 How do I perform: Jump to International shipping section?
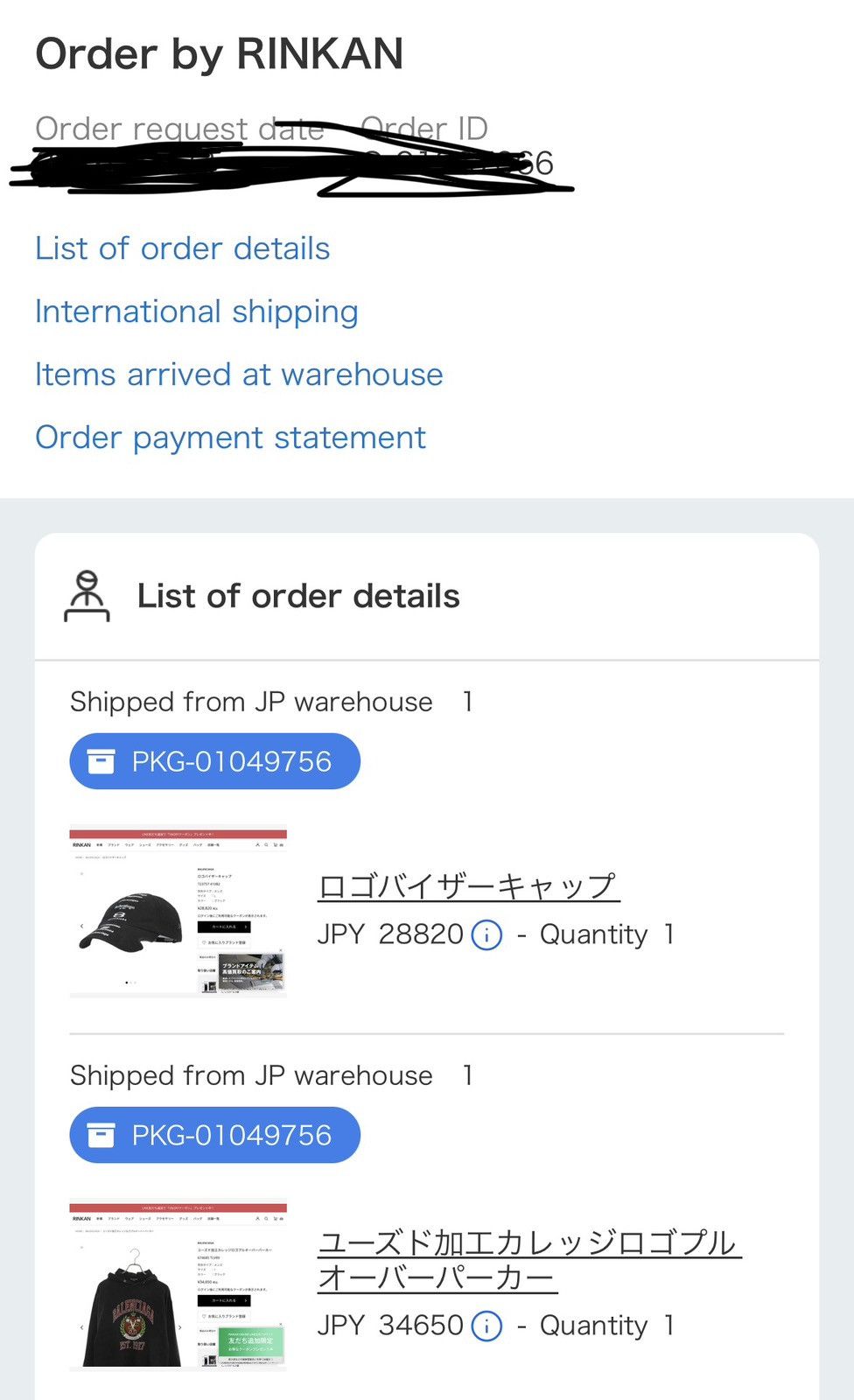coord(197,312)
